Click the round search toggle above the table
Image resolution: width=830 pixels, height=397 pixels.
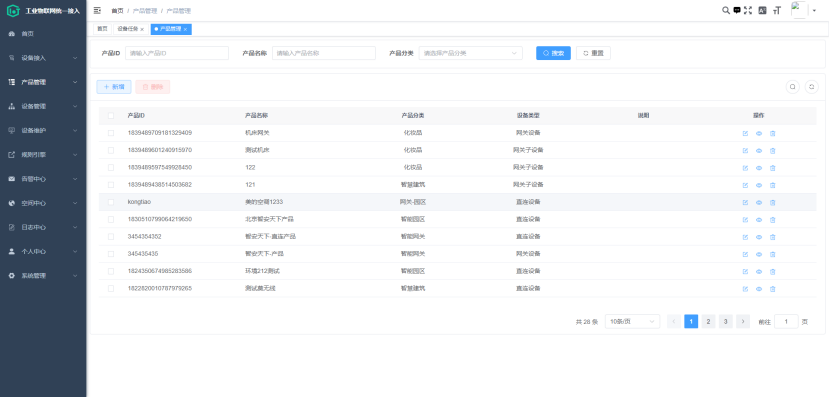pyautogui.click(x=792, y=87)
